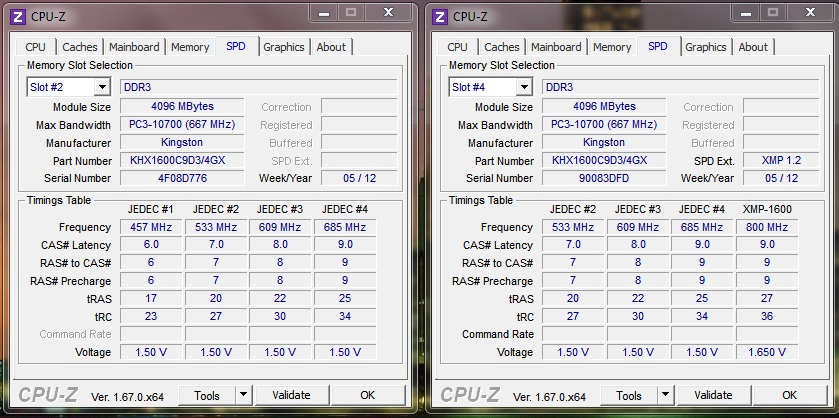Switch to Memory tab in left CPU-Z window
Image resolution: width=839 pixels, height=418 pixels.
coord(190,47)
